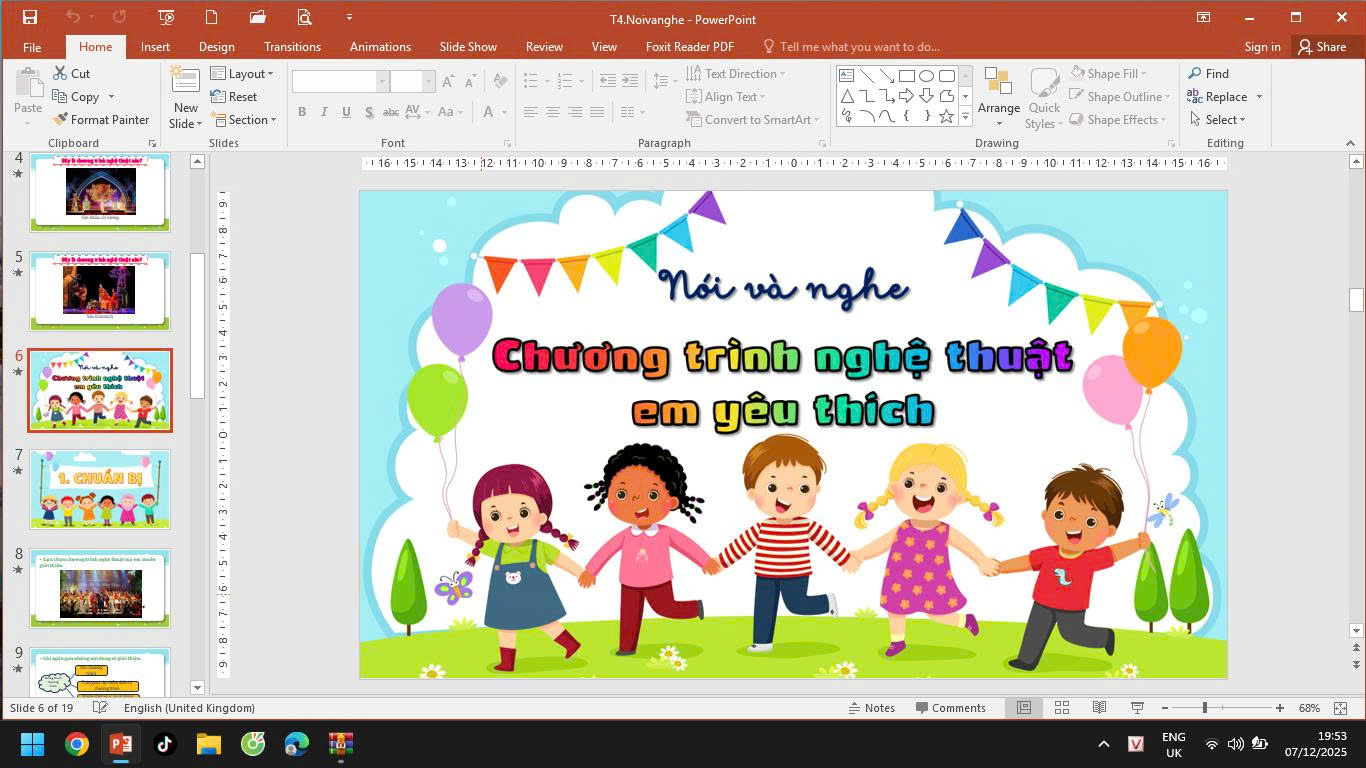Open the Shape Fill dropdown
The width and height of the screenshot is (1366, 768).
(1110, 74)
